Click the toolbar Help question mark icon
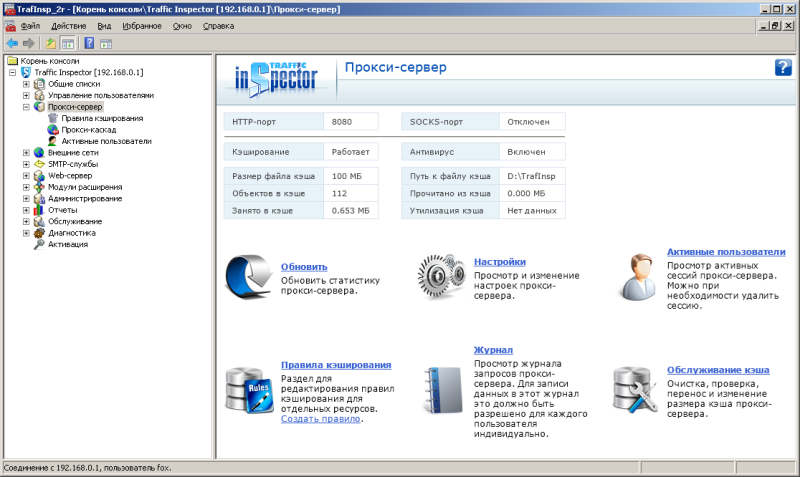 coord(89,44)
